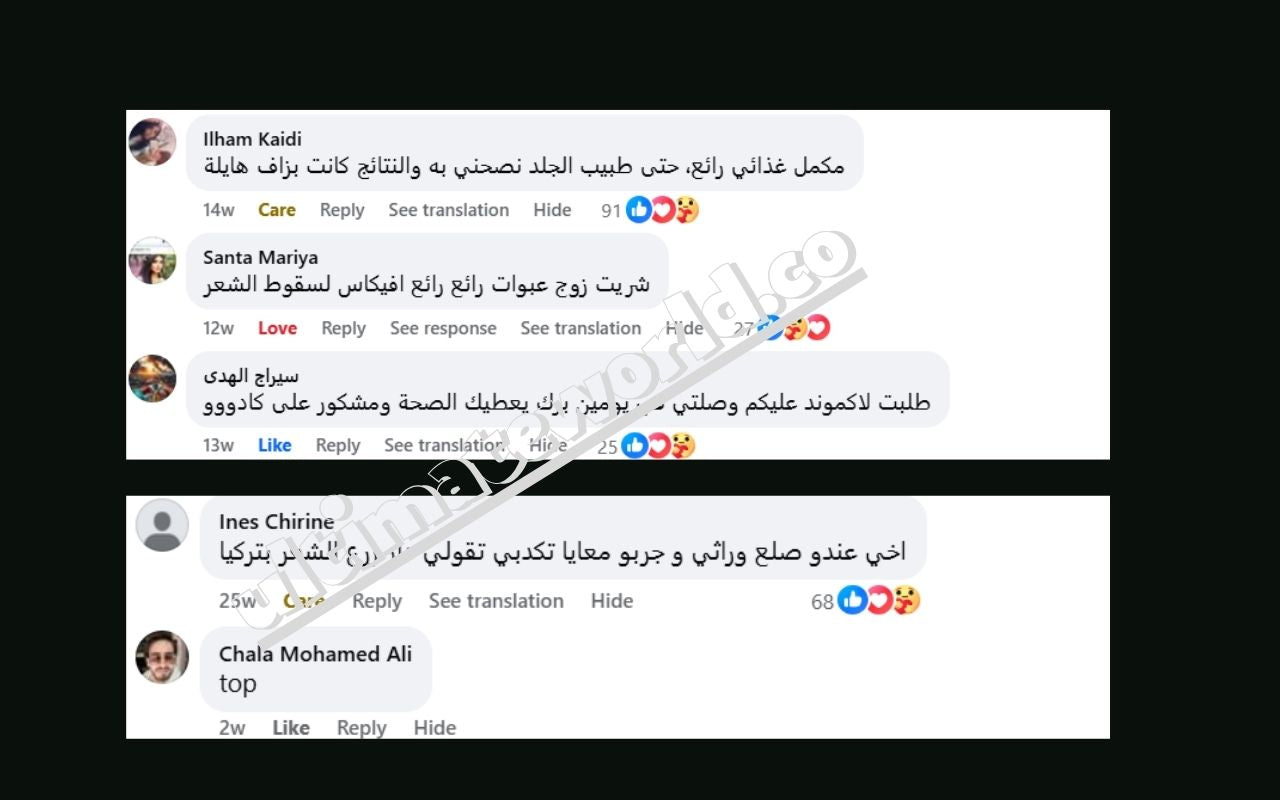Toggle Care reaction under Ilham Kaidi's comment
Screen dimensions: 1280x800
pos(277,210)
